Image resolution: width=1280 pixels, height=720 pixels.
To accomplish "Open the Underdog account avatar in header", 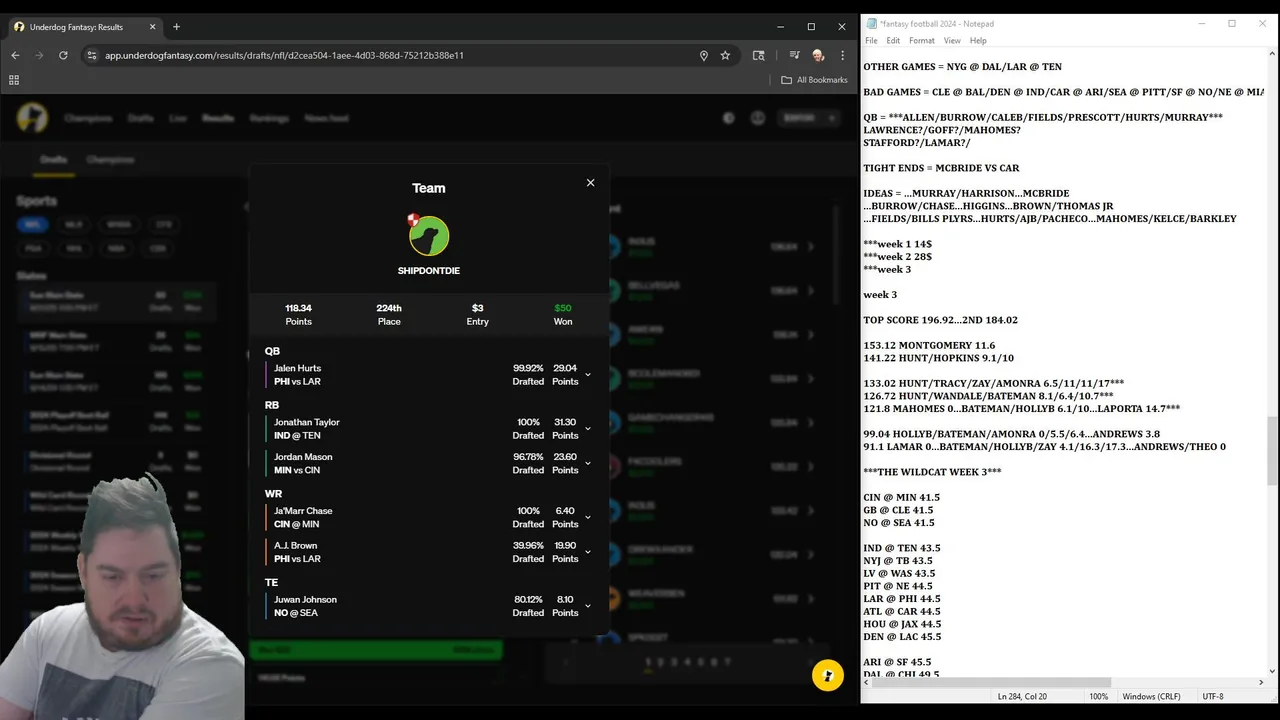I will point(757,118).
